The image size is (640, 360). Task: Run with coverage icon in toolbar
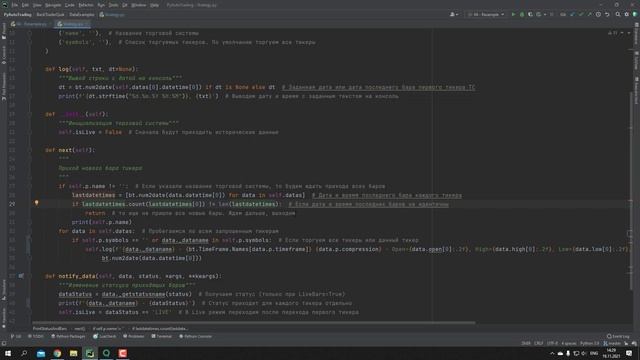(x=530, y=14)
